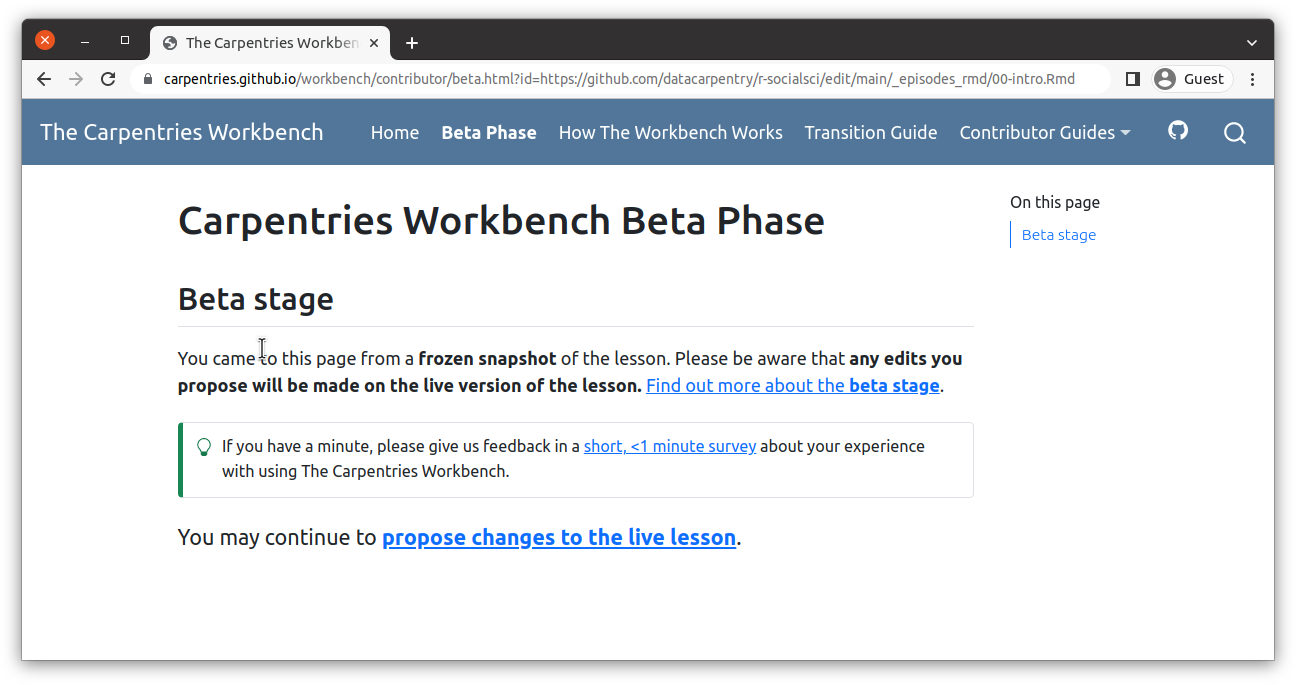Viewport: 1296px width, 685px height.
Task: Jump to Beta stage in page contents
Action: [x=1059, y=235]
